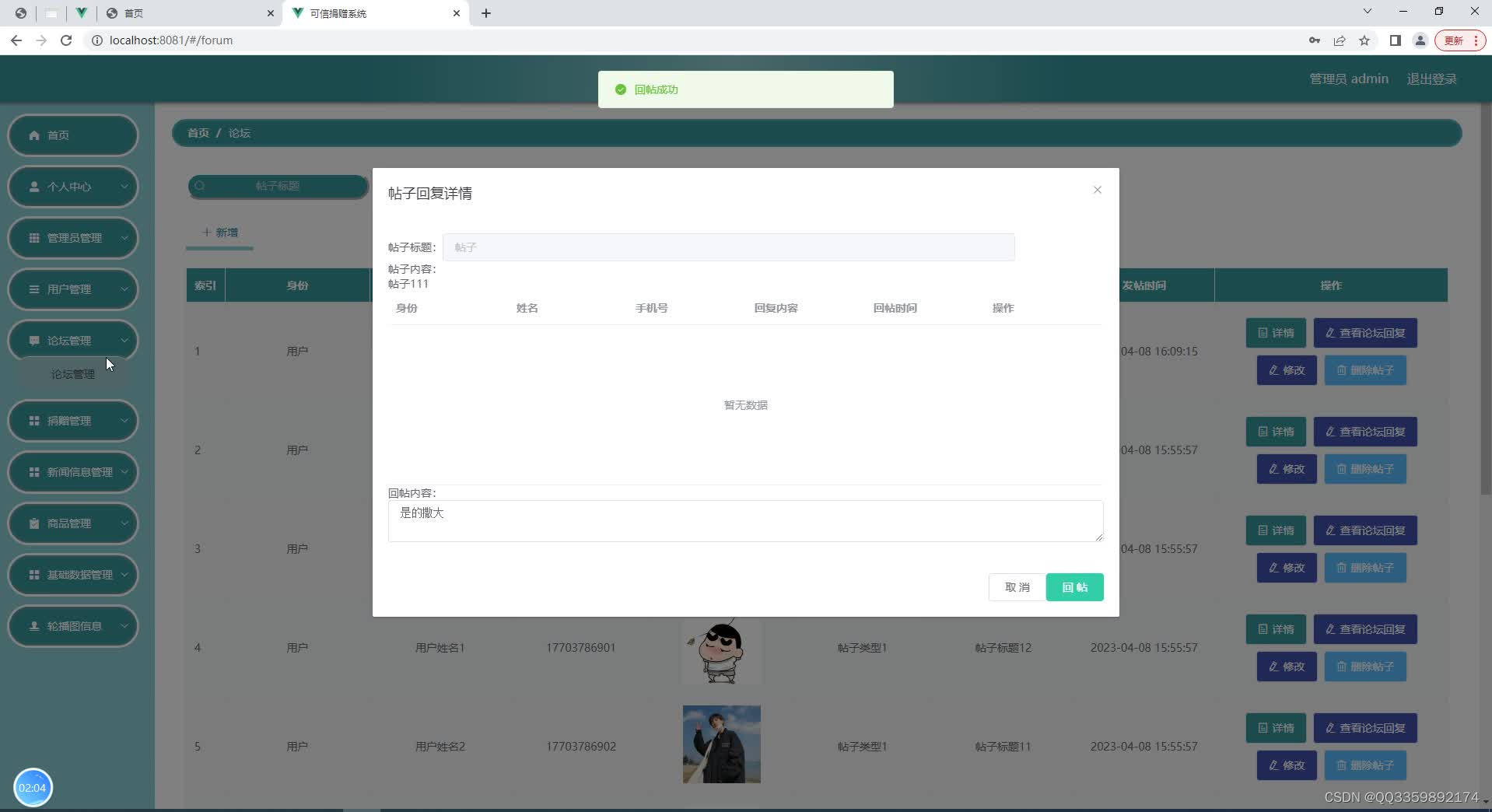Click the 管理员 admin label in the header
1492x812 pixels.
pos(1349,79)
